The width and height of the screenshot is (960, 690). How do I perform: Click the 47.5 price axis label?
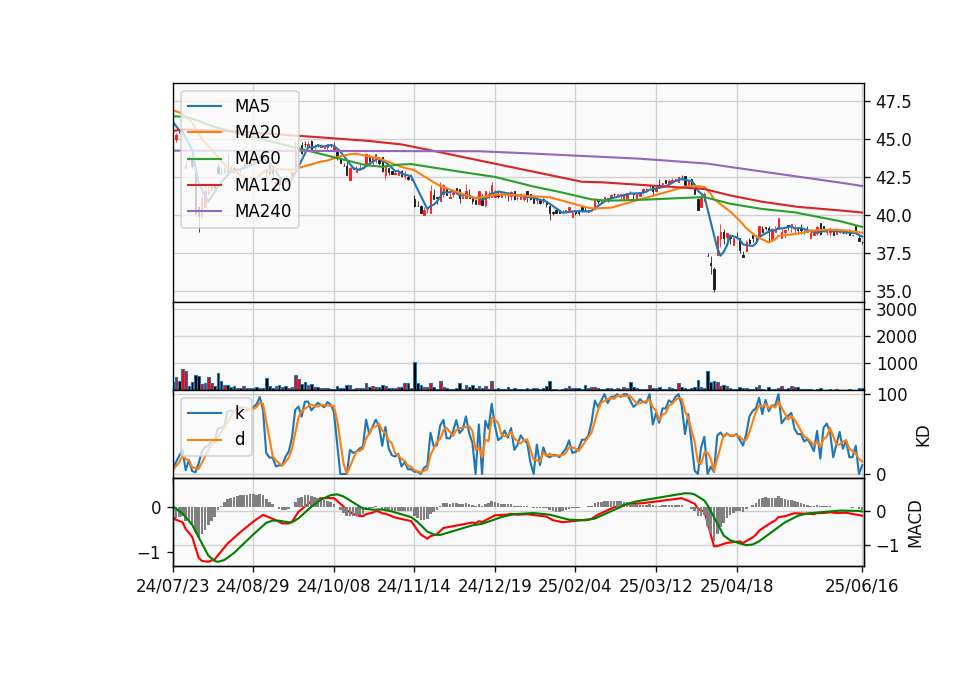893,102
